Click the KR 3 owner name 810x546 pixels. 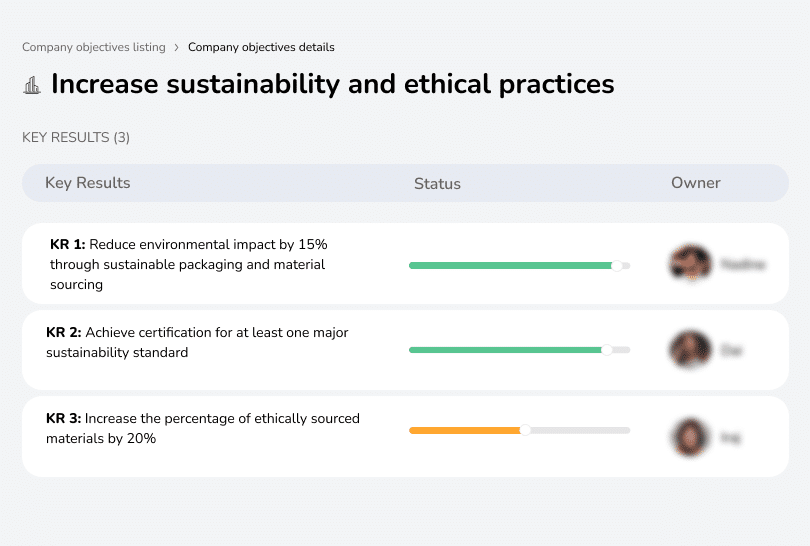pos(730,438)
